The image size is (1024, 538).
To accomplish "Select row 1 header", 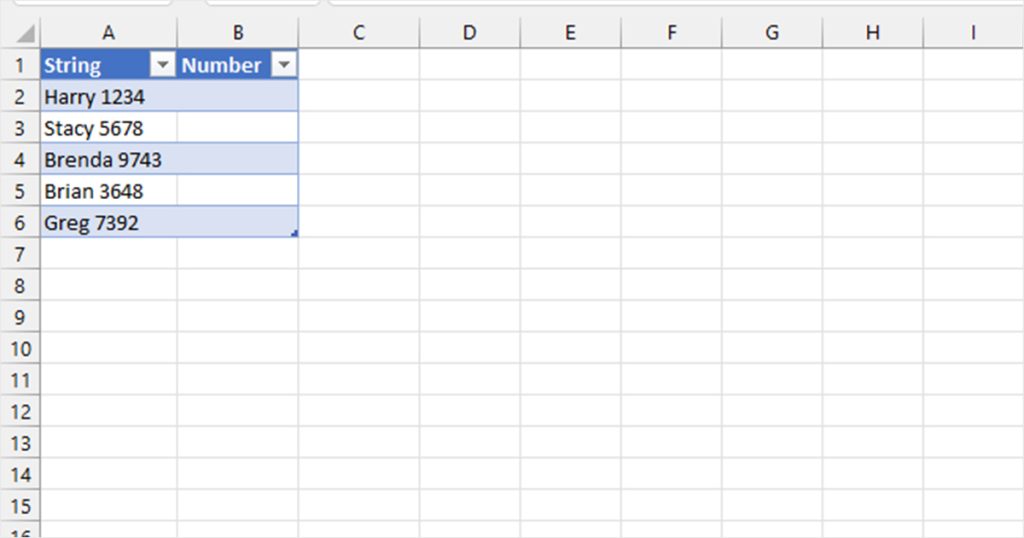I will [x=20, y=65].
